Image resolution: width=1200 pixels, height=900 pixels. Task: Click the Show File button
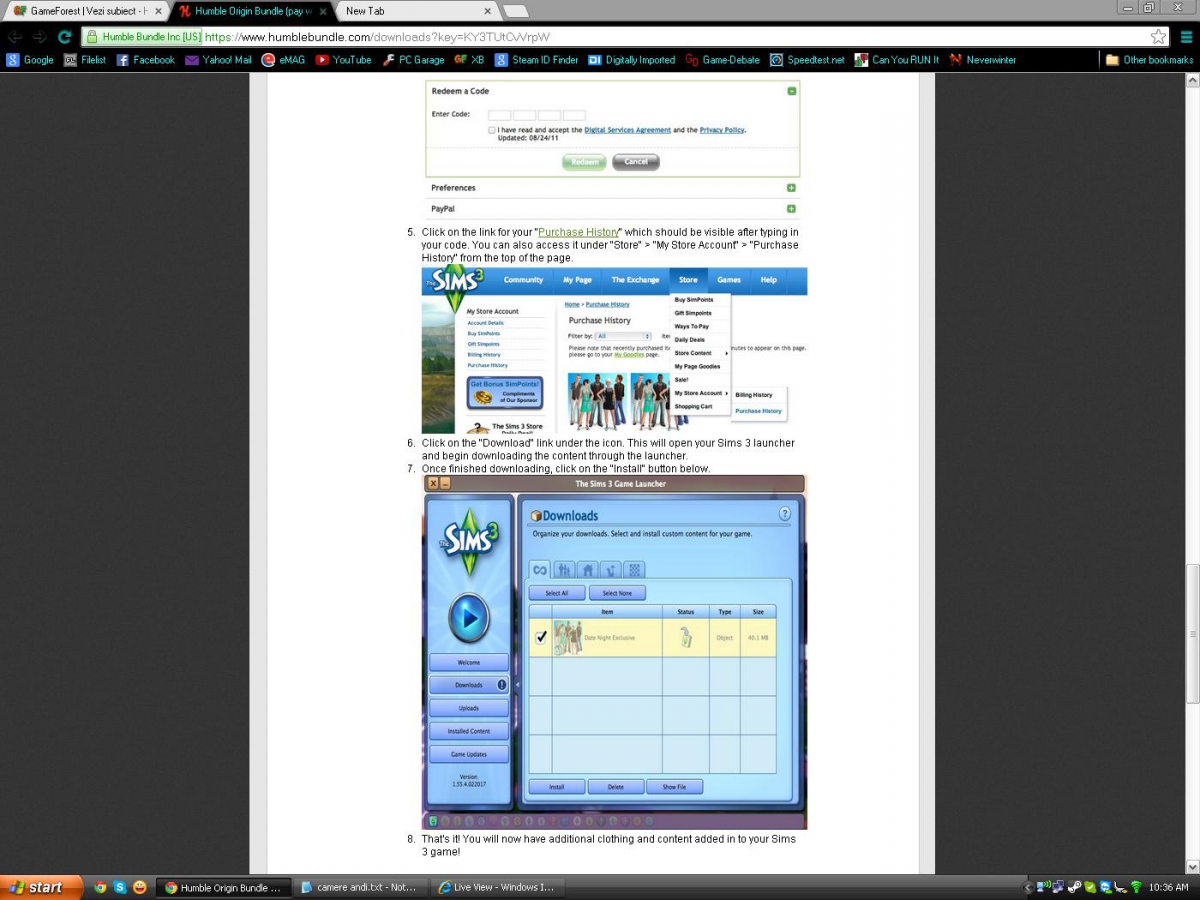pos(674,787)
